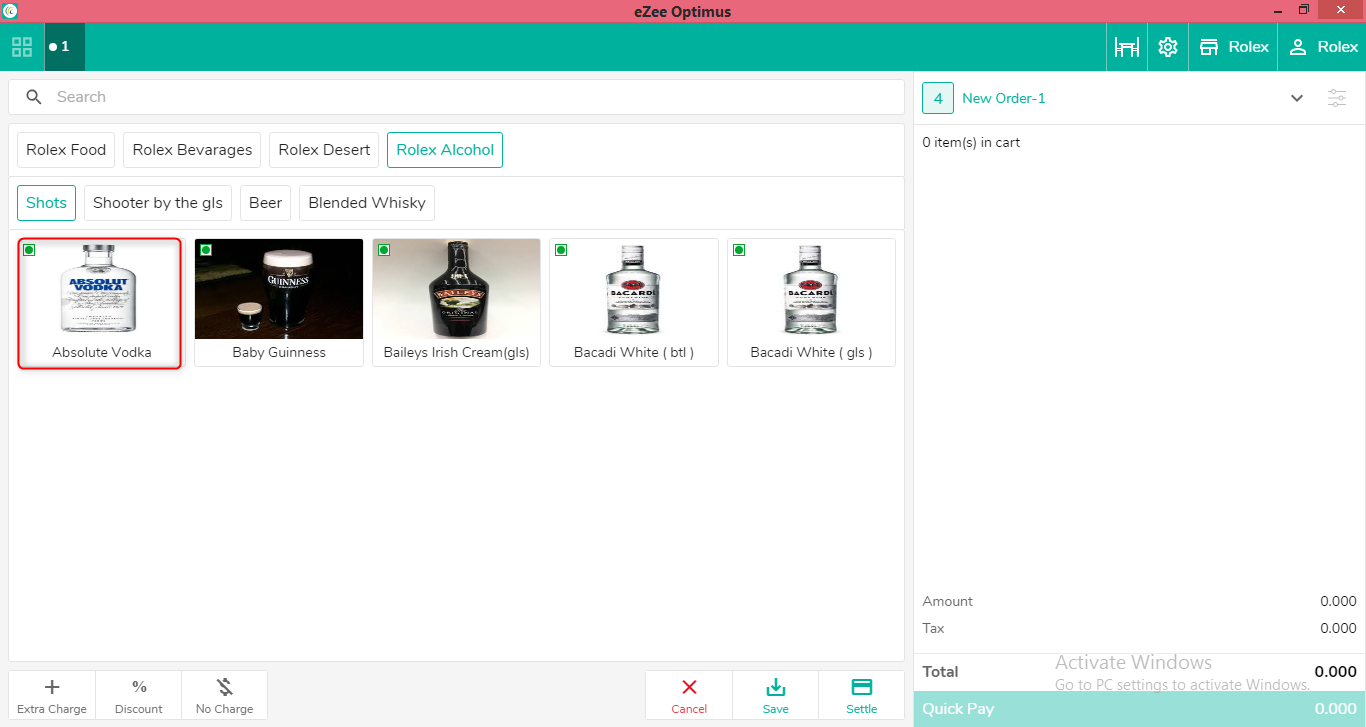Select the Shooter by the gls subcategory
This screenshot has width=1366, height=727.
158,203
